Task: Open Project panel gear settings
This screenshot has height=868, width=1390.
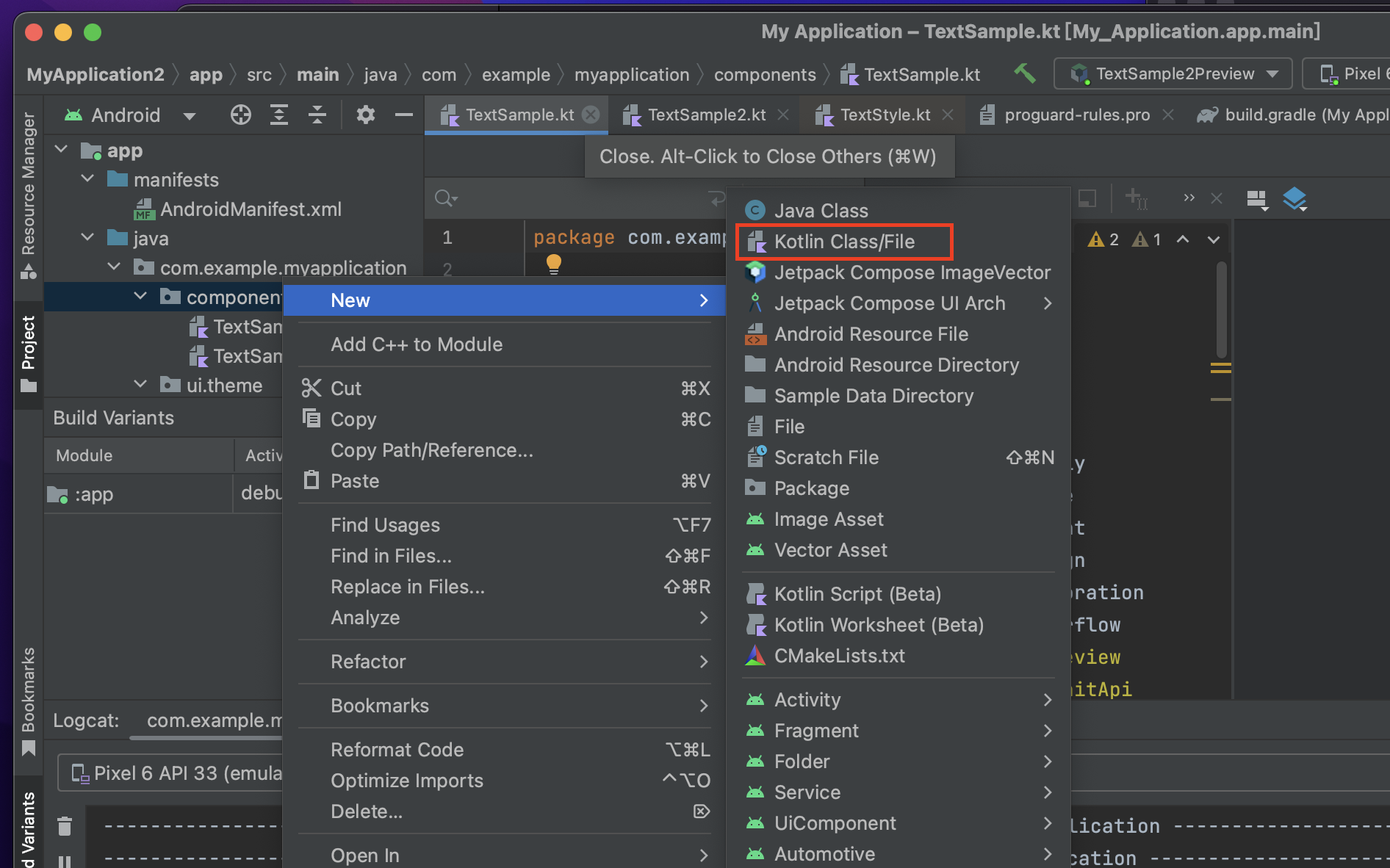Action: pyautogui.click(x=365, y=115)
